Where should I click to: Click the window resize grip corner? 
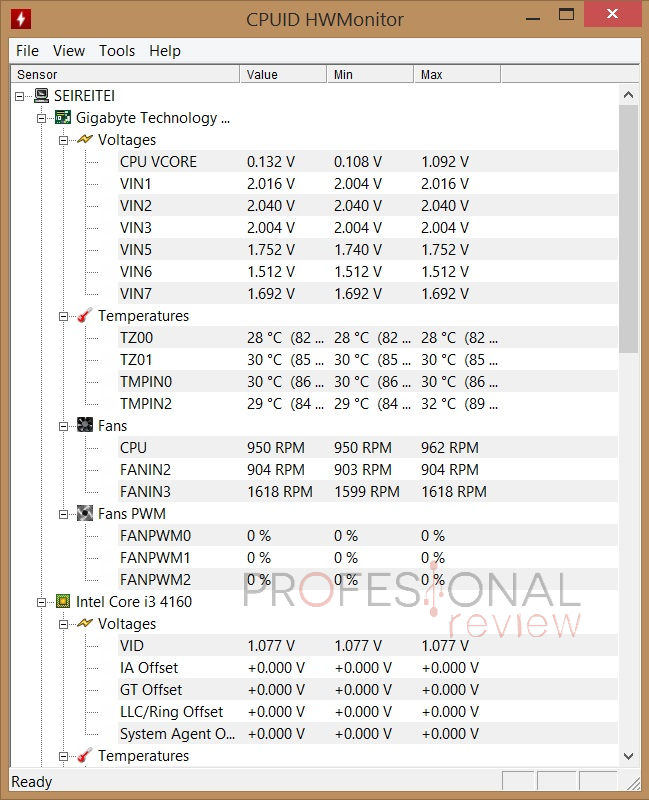tap(633, 783)
